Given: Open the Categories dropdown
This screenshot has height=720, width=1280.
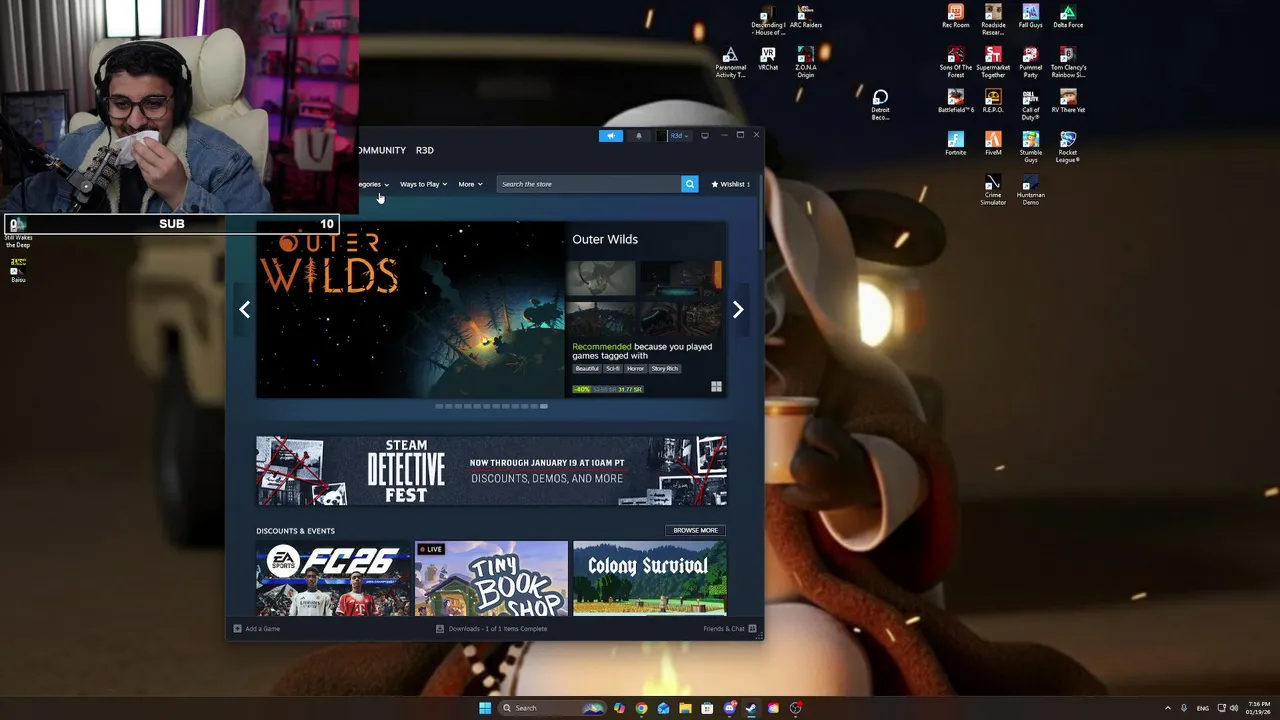Looking at the screenshot, I should point(374,184).
